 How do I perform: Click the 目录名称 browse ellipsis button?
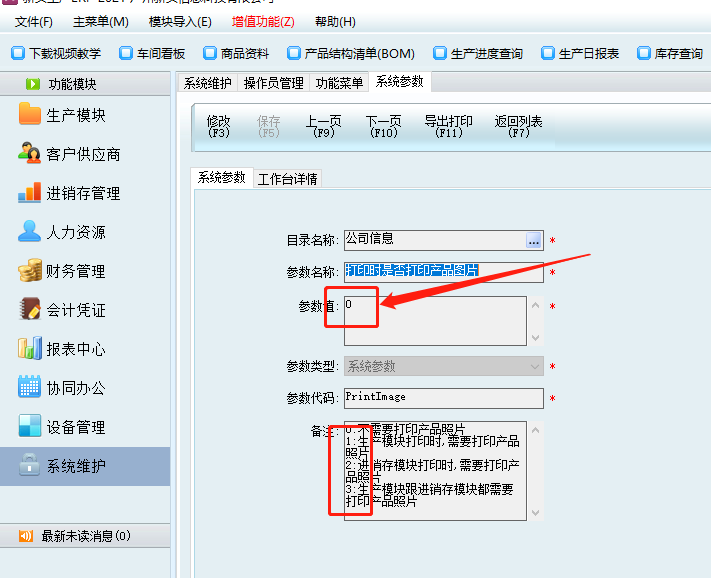(534, 241)
